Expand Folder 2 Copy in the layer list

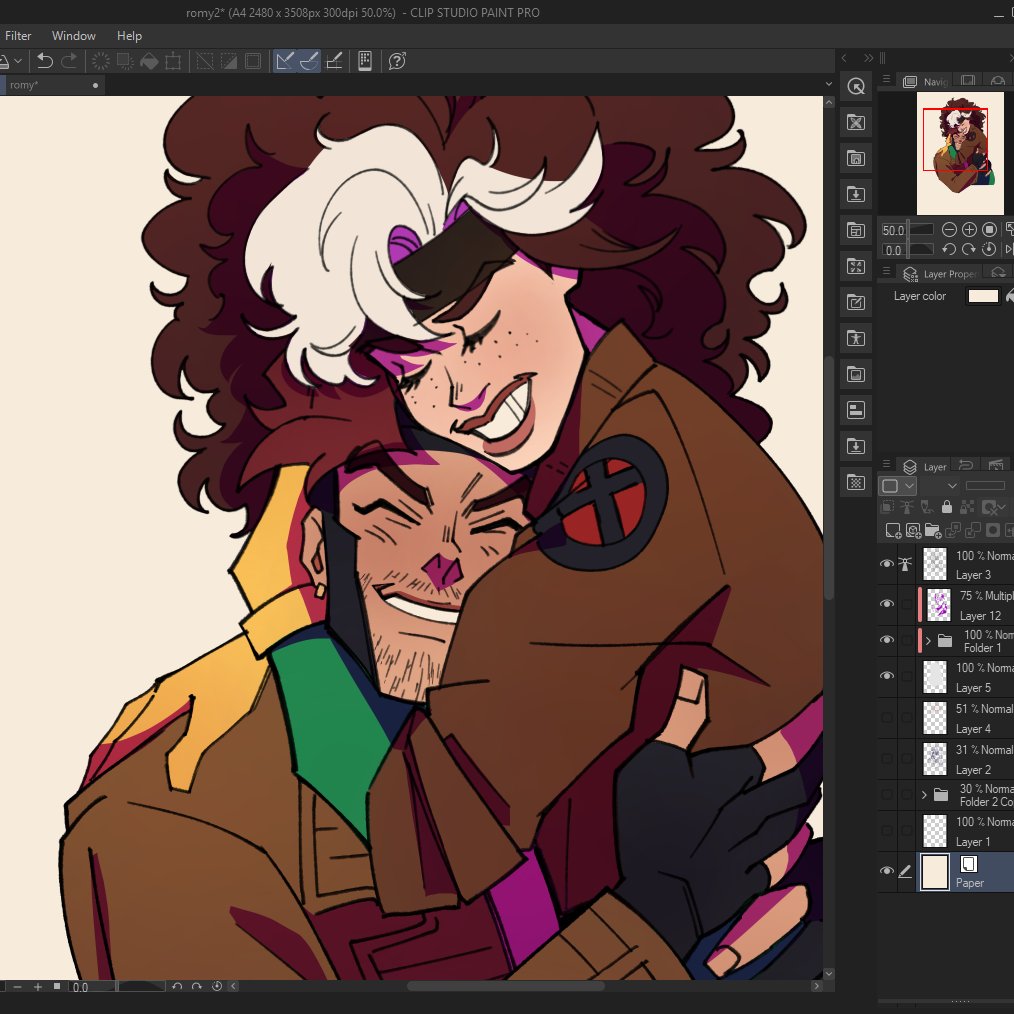[926, 795]
